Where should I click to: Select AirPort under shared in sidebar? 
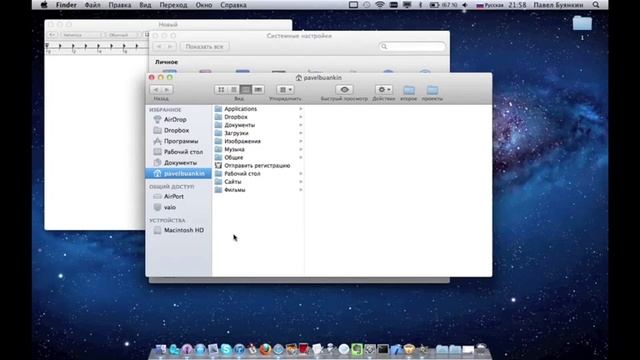point(178,196)
